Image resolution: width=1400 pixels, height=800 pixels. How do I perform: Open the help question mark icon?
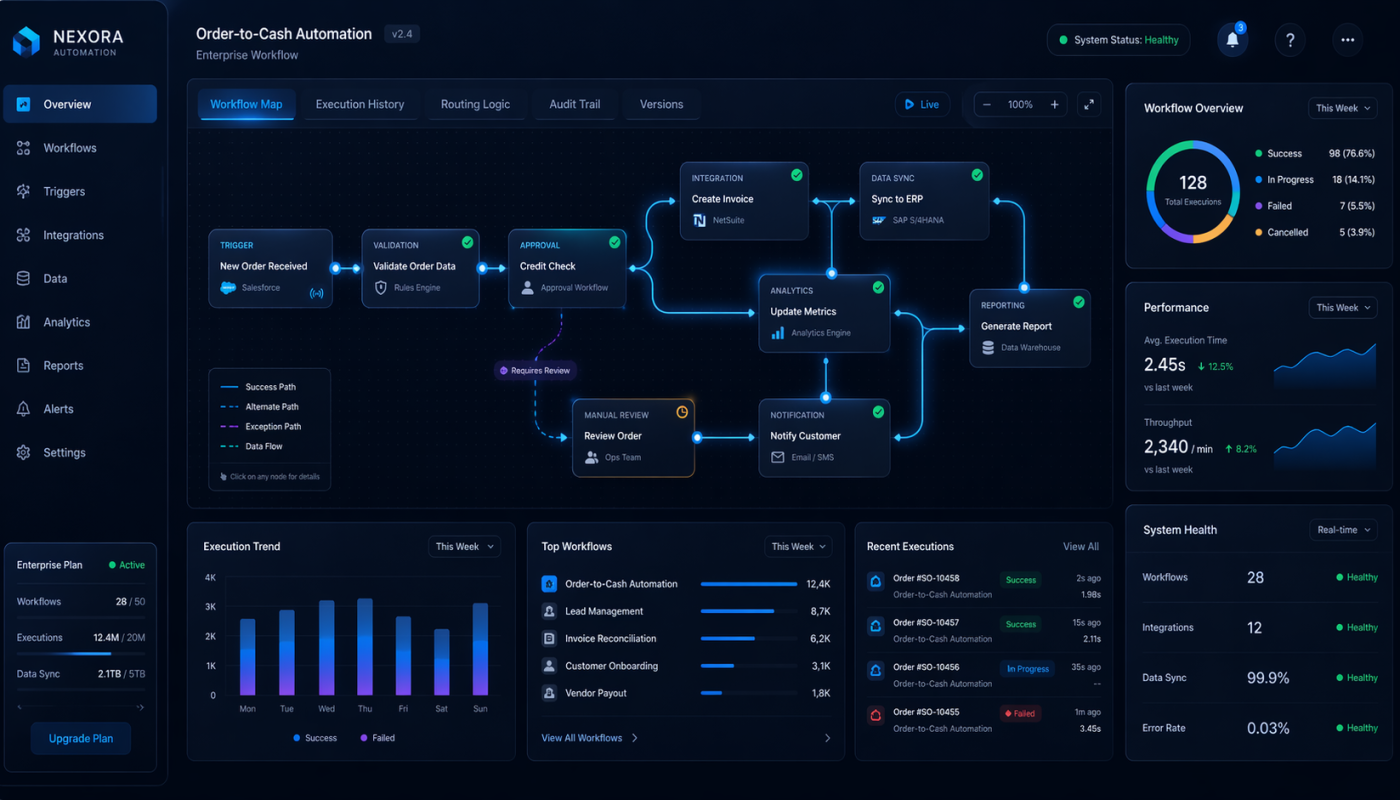click(1290, 40)
